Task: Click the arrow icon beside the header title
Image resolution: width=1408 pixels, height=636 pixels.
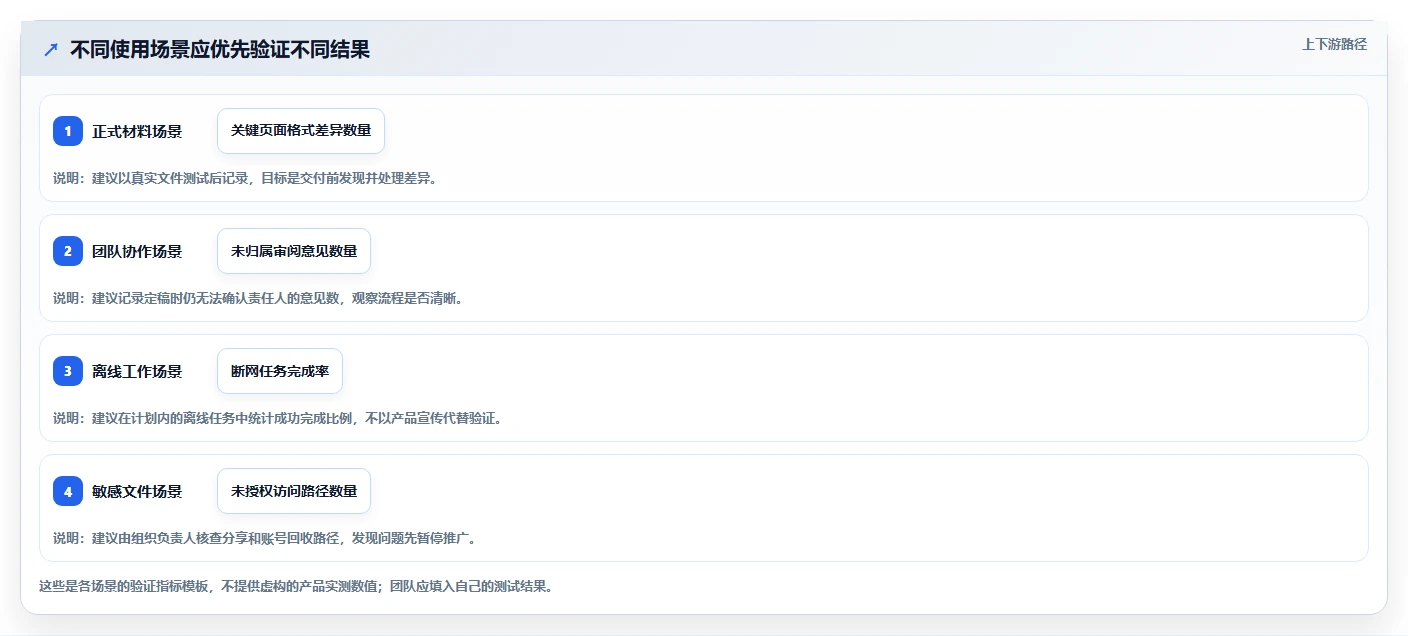Action: pos(51,49)
